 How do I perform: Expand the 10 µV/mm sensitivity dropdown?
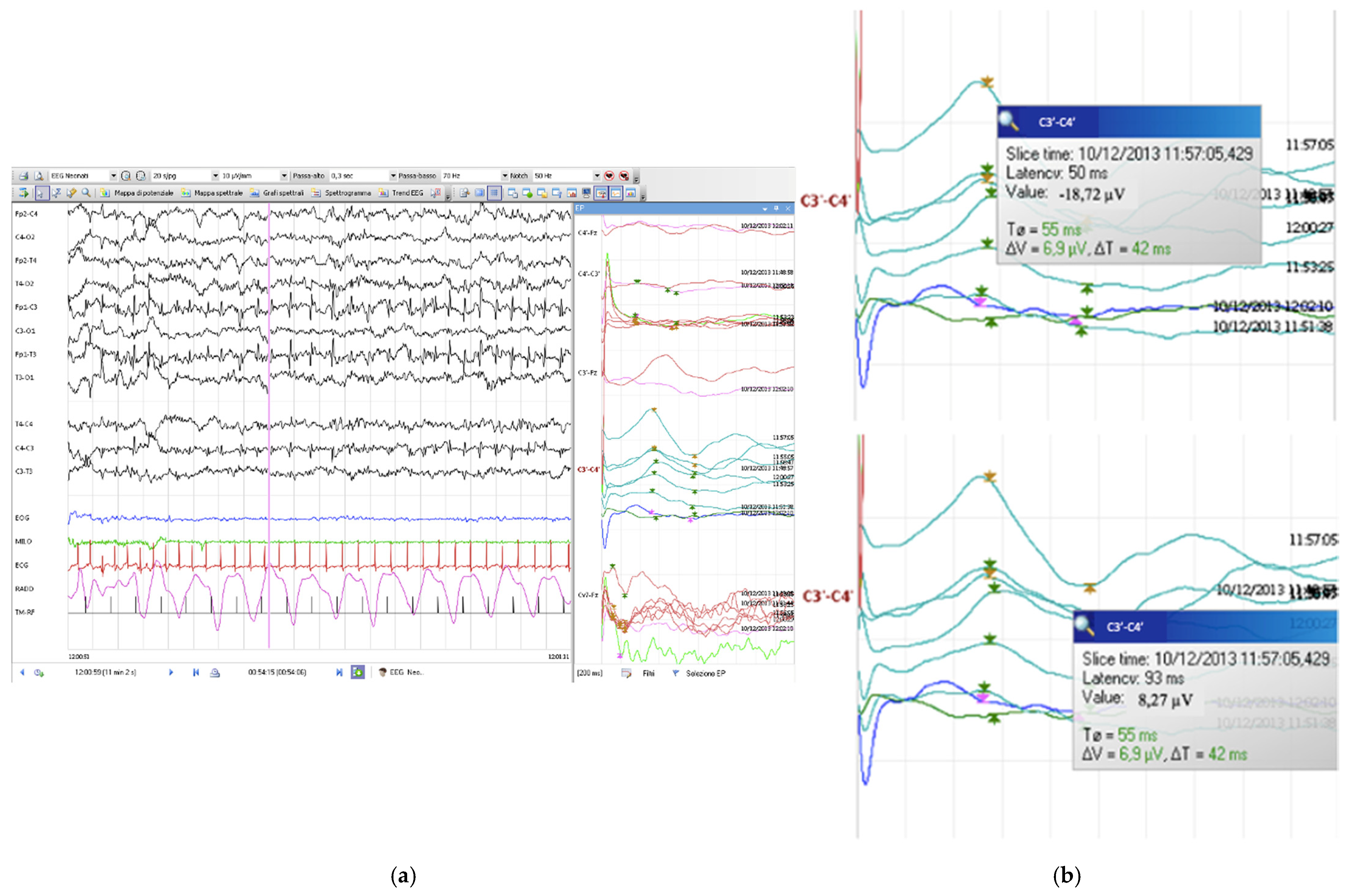click(284, 176)
